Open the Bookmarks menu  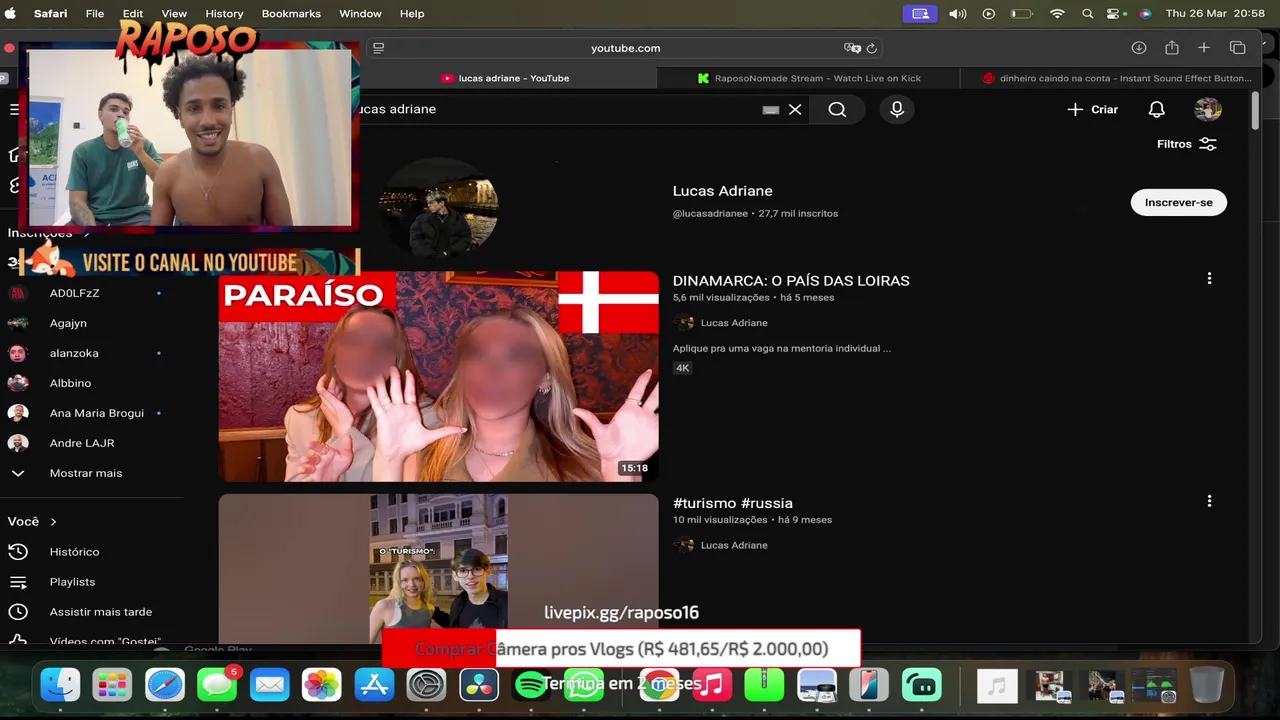291,14
